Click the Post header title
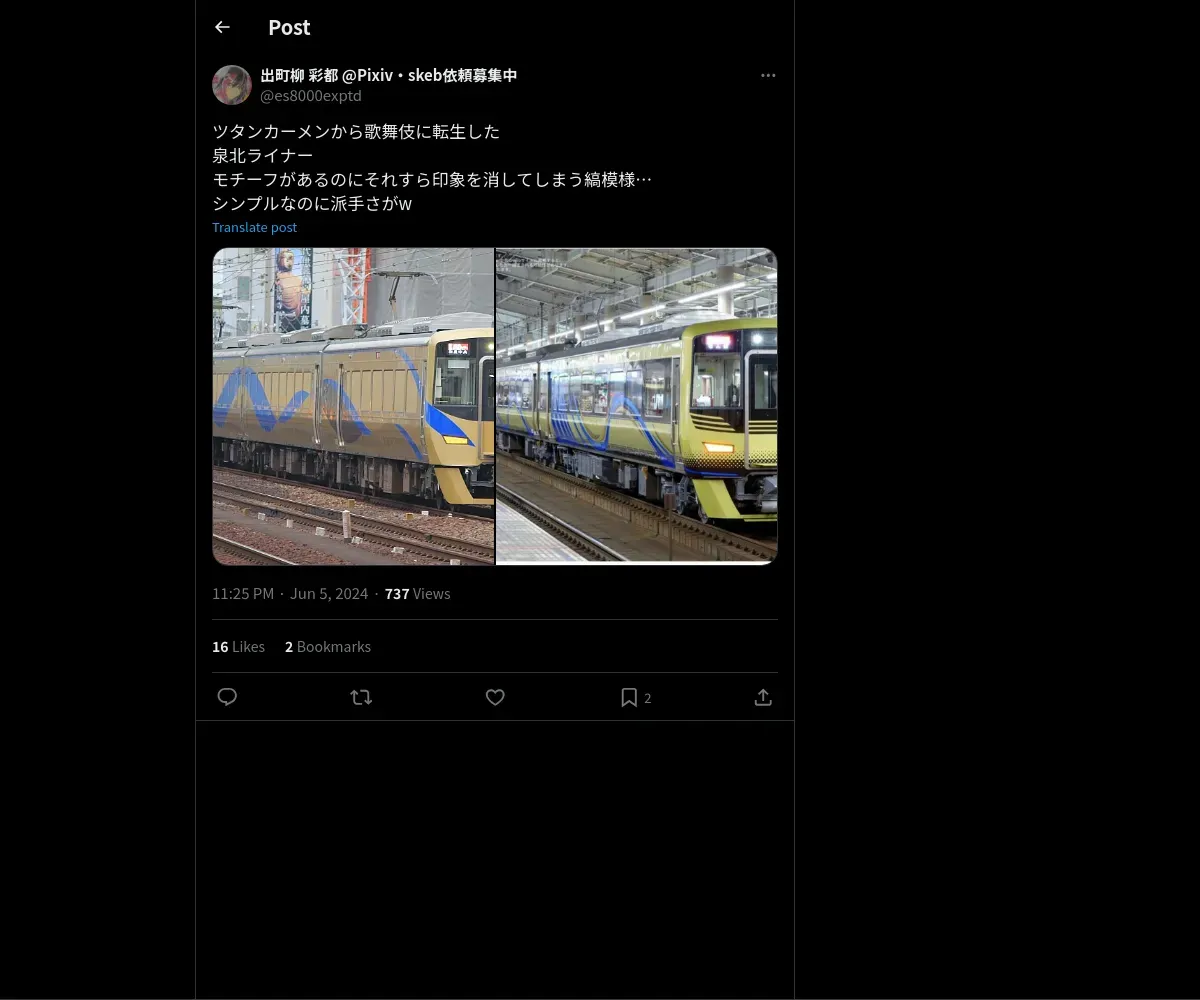 289,27
